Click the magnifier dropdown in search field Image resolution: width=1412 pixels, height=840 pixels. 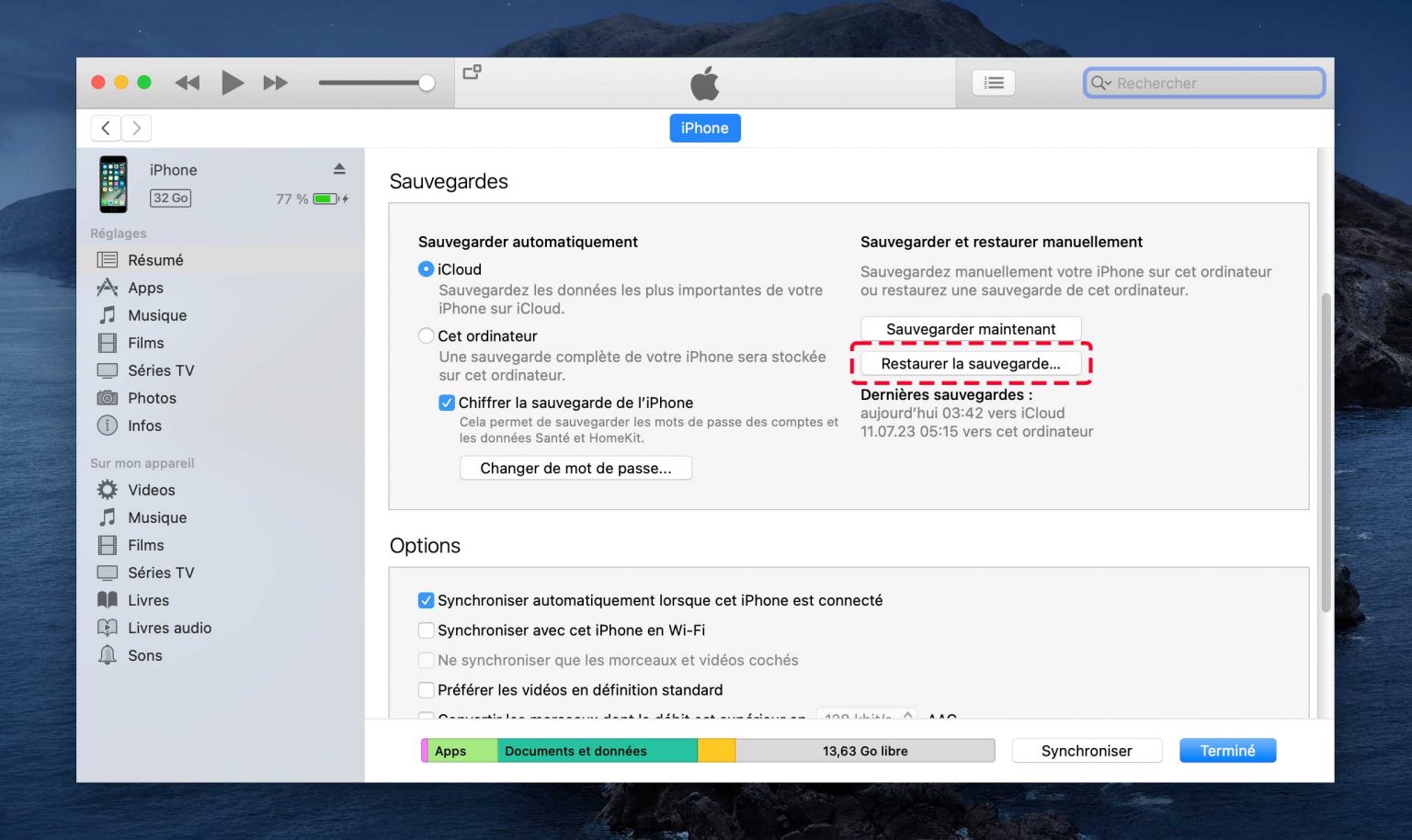(1101, 83)
